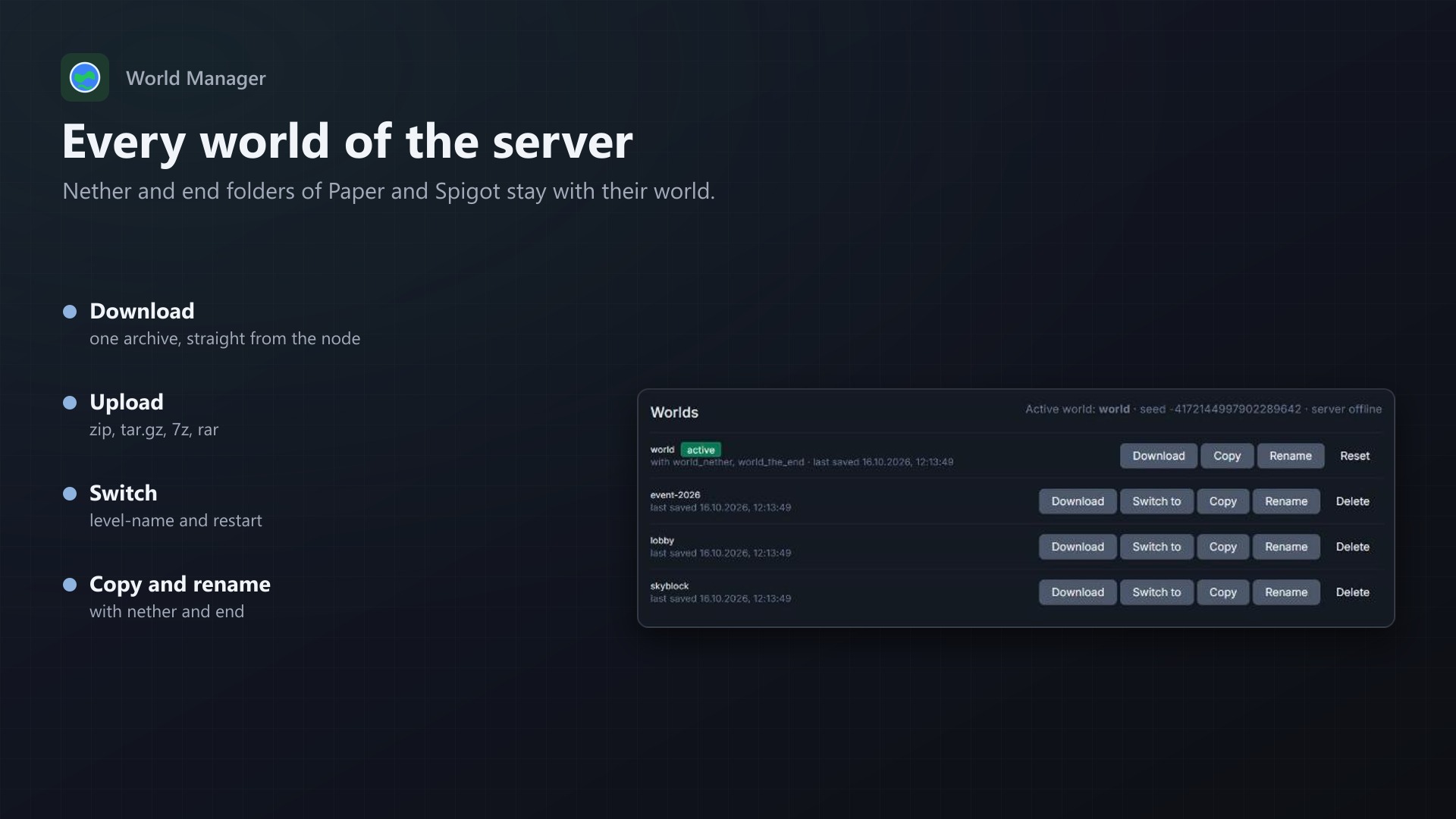1456x819 pixels.
Task: Click the 'skyblock' world name
Action: [670, 585]
